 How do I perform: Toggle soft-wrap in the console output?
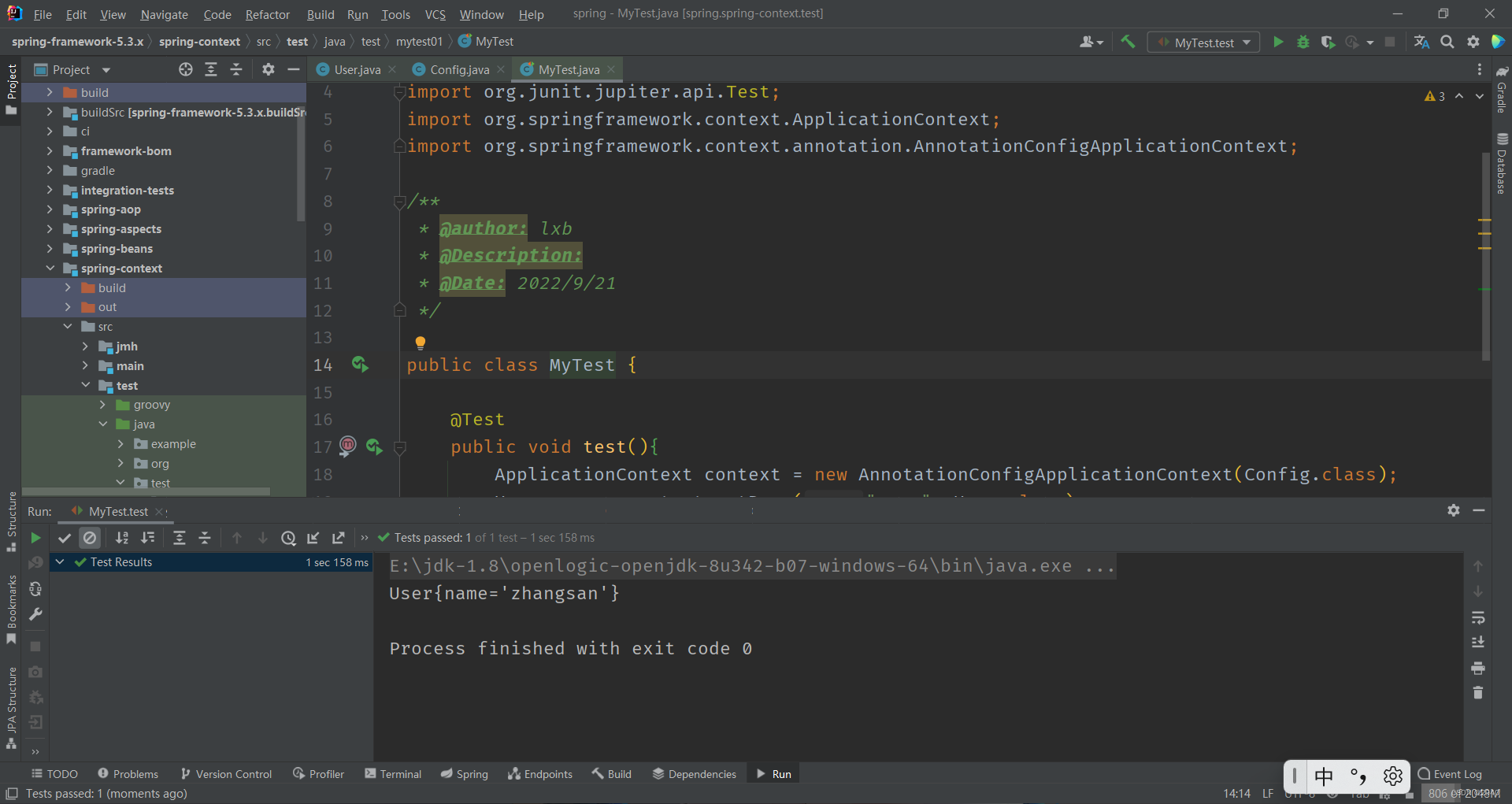[x=1478, y=617]
